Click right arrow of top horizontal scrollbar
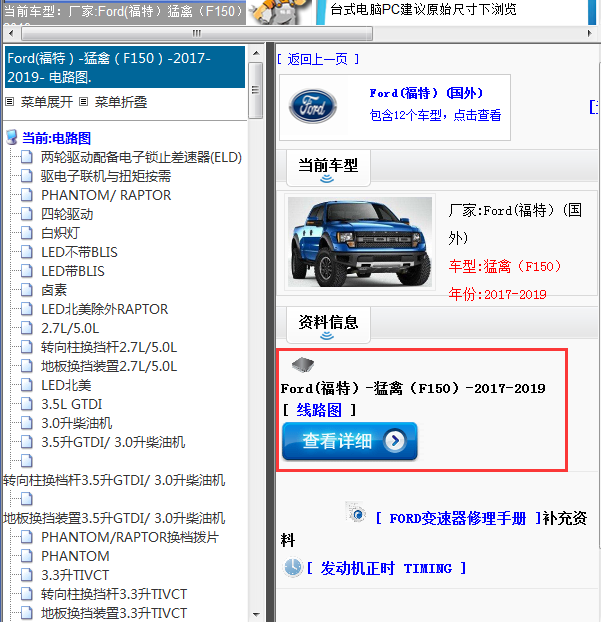Screen dimensions: 601x622 coord(589,33)
